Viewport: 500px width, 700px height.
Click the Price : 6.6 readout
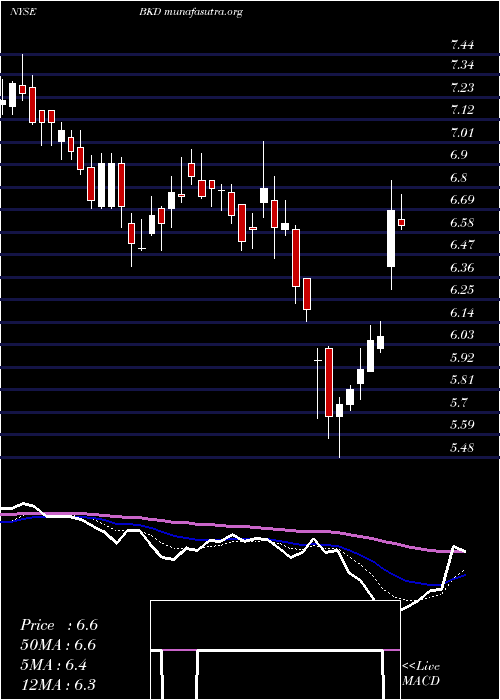(59, 625)
